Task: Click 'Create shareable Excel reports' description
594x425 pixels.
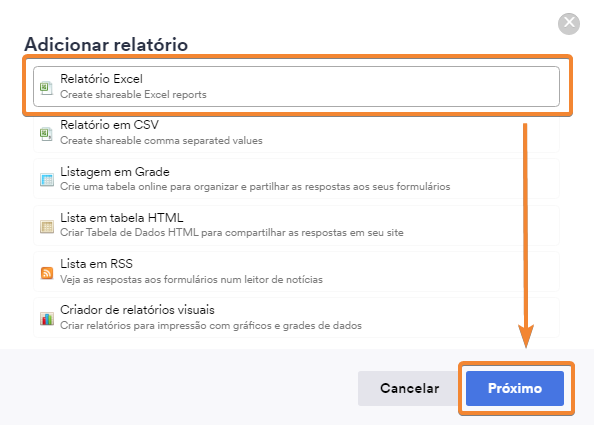Action: click(133, 95)
